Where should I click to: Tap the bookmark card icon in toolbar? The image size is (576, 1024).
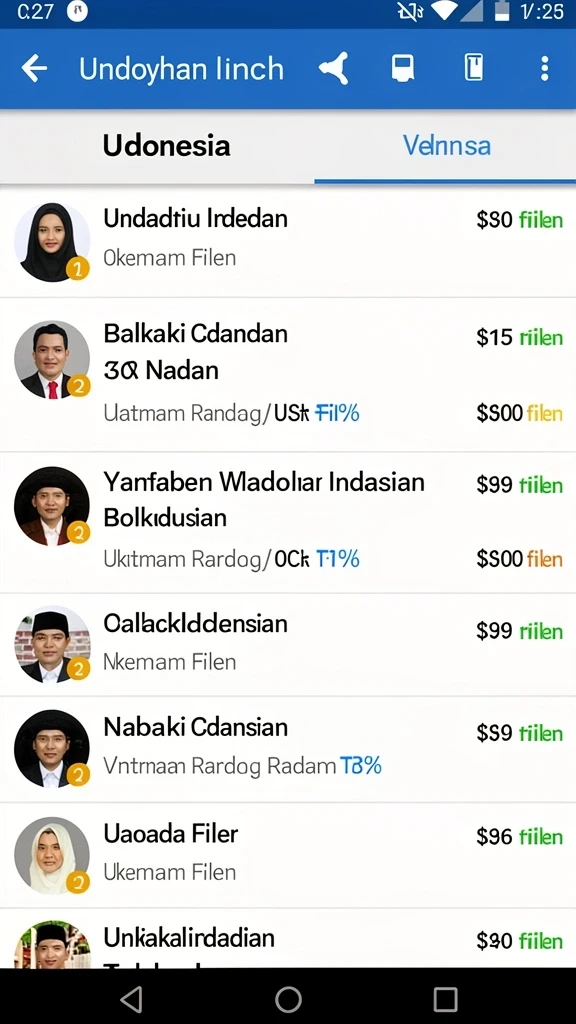pos(474,69)
